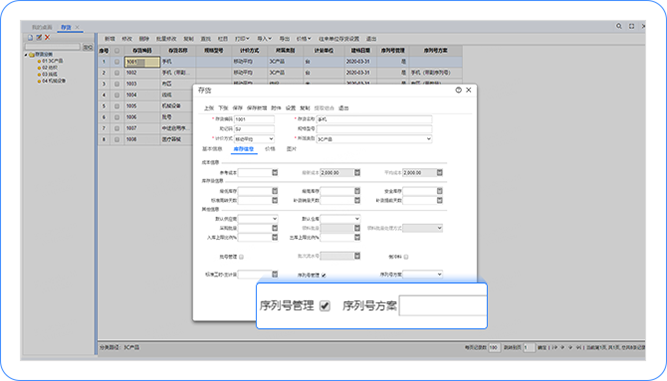Tick checkbox for row 1004

pos(117,95)
